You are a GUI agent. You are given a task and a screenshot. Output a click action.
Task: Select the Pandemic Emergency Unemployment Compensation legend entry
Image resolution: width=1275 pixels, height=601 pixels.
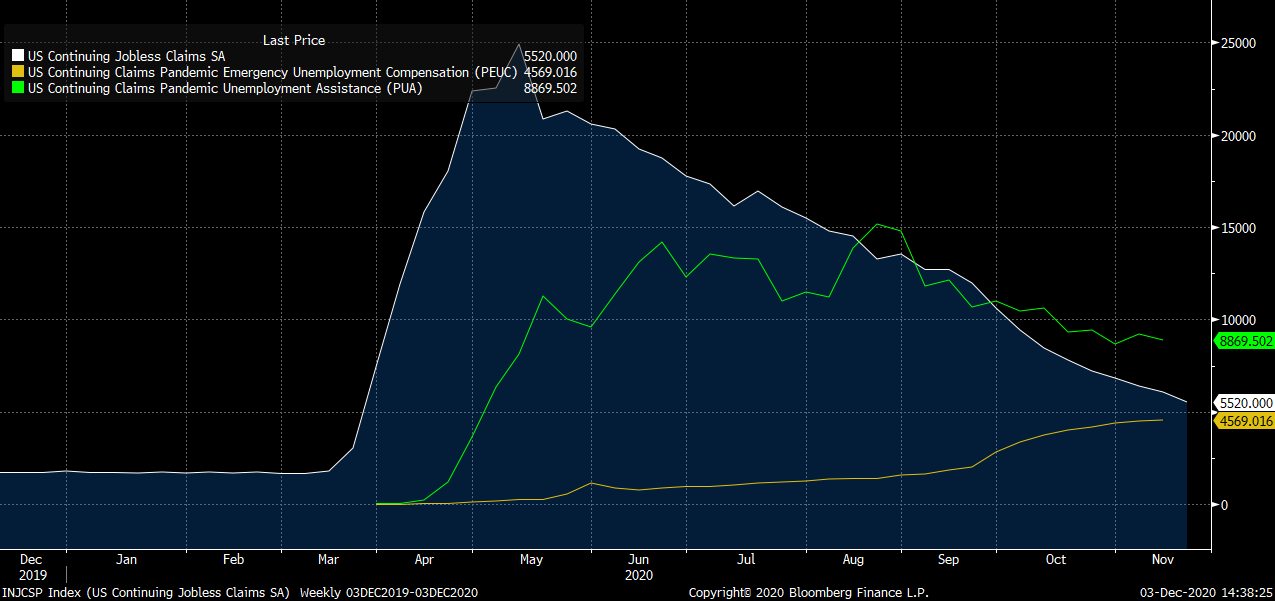tap(272, 73)
